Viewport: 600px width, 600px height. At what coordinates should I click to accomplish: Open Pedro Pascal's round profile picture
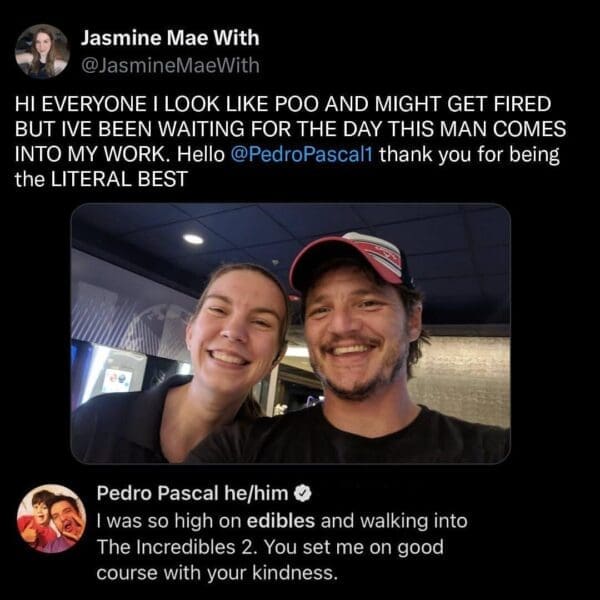tap(52, 518)
